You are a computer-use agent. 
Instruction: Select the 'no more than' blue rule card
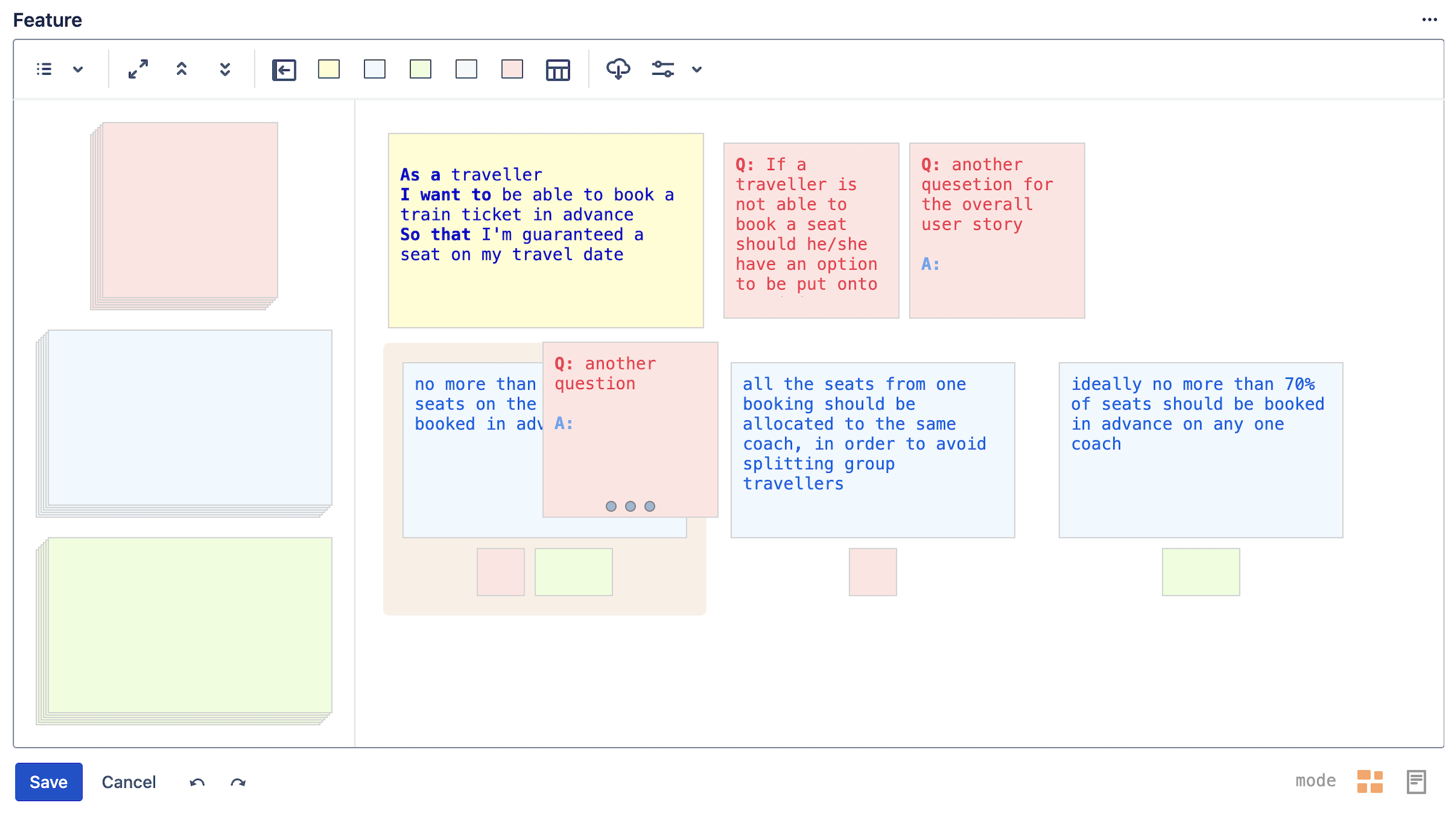[472, 451]
